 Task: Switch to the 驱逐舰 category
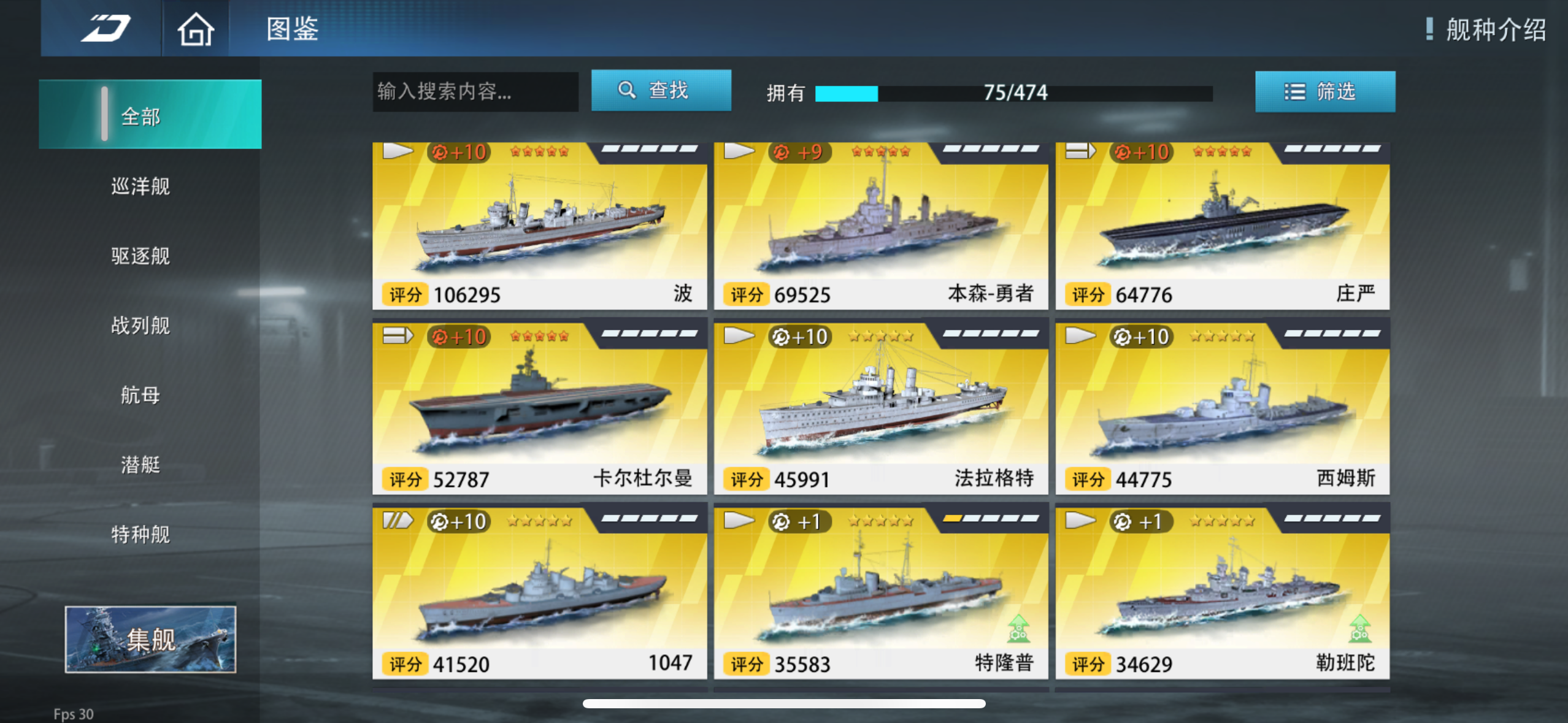tap(140, 256)
